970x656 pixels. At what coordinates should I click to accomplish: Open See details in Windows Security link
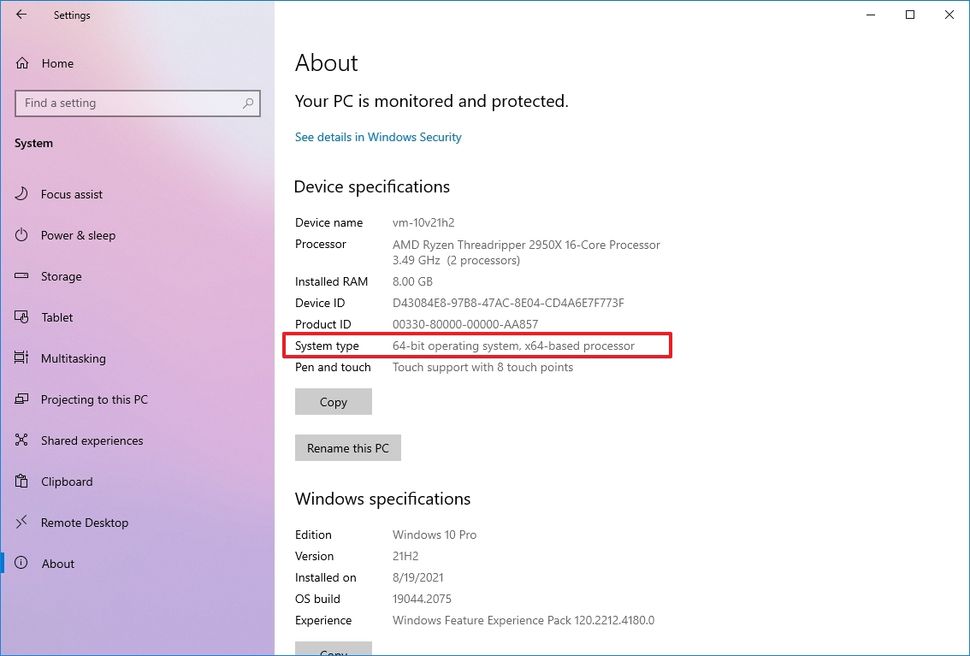coord(378,137)
